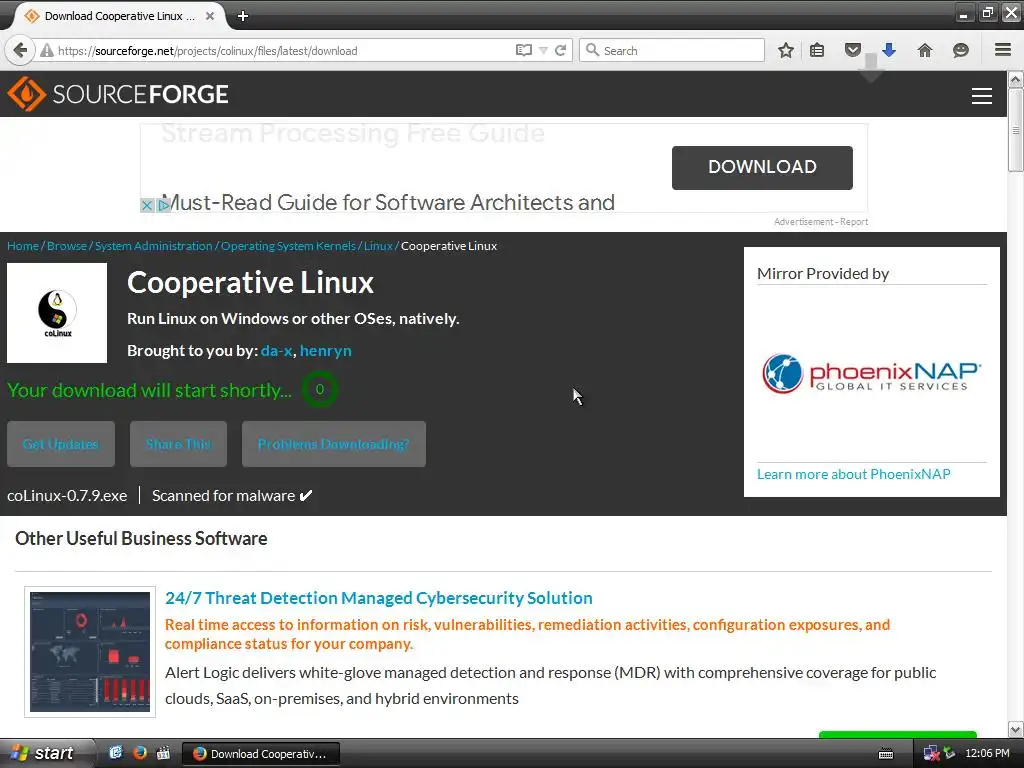Click the Share This button

[178, 444]
